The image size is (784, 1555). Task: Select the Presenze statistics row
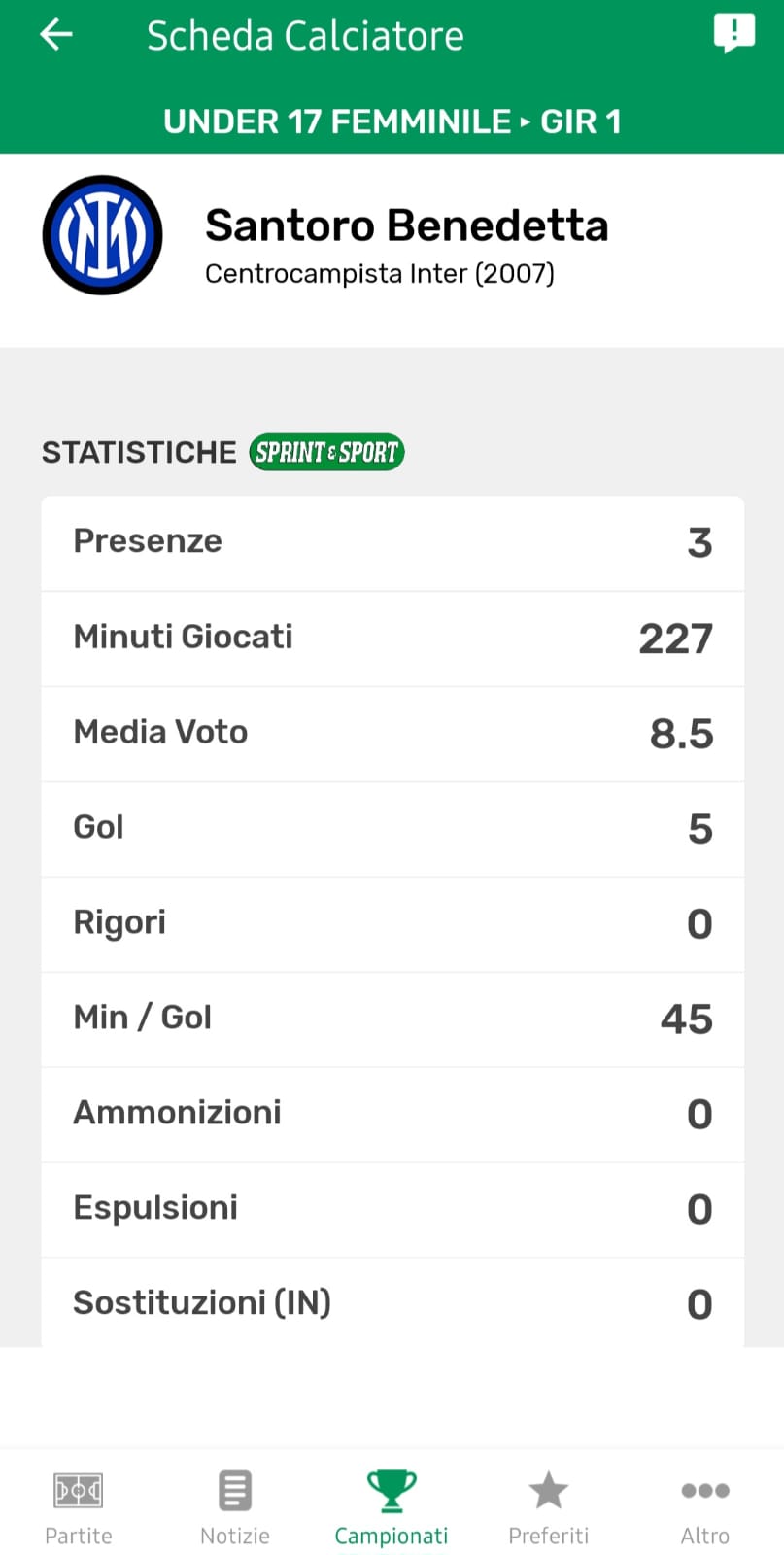tap(392, 542)
